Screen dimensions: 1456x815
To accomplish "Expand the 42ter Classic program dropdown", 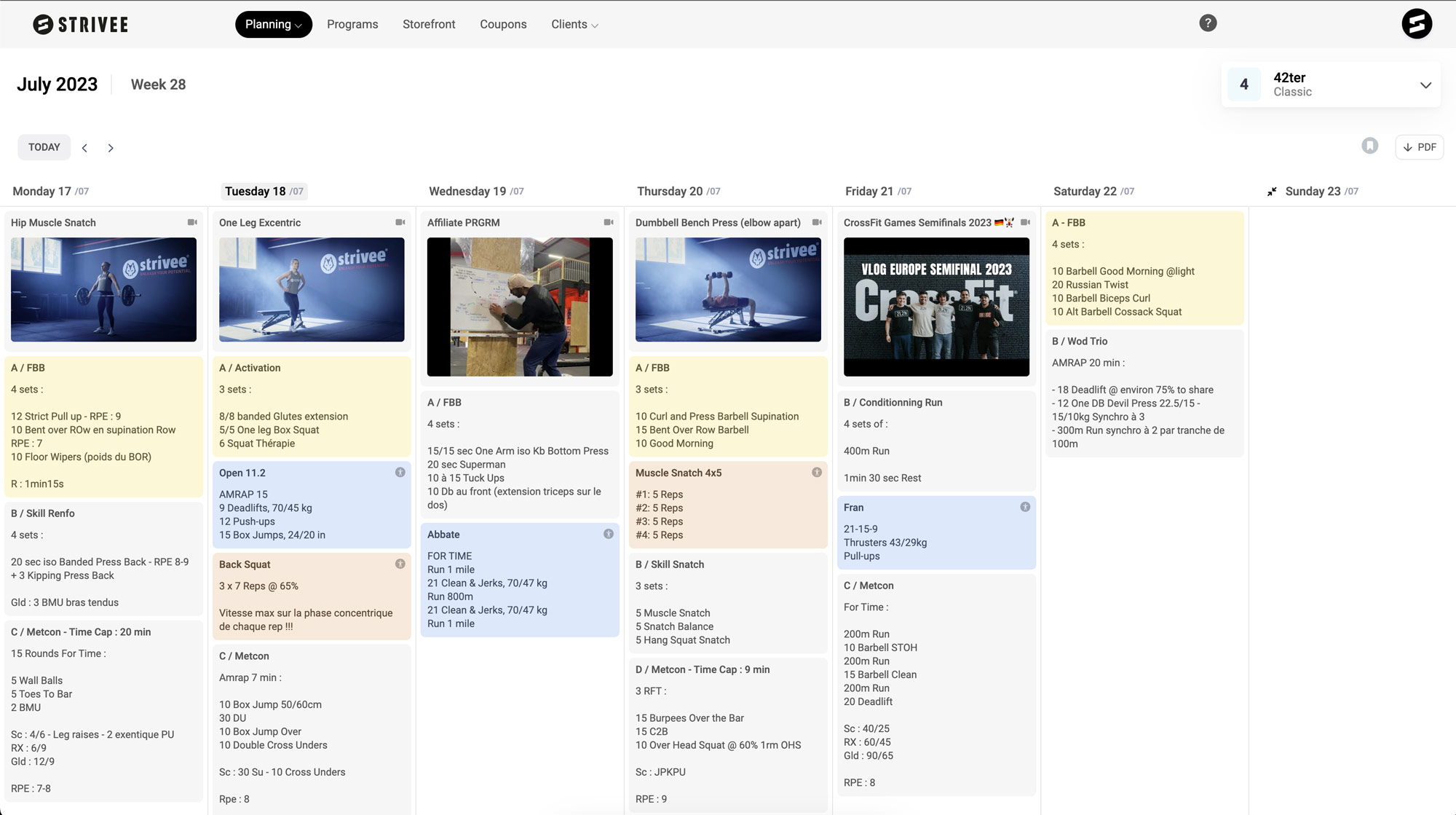I will 1425,85.
